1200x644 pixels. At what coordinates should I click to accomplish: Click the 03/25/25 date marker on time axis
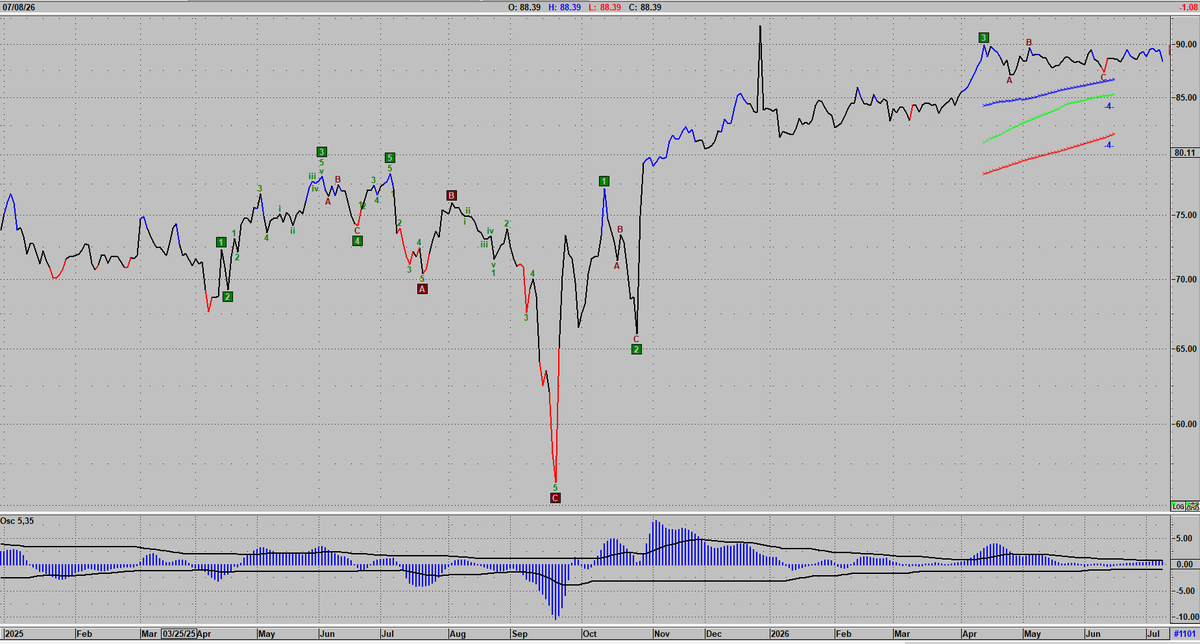point(180,634)
